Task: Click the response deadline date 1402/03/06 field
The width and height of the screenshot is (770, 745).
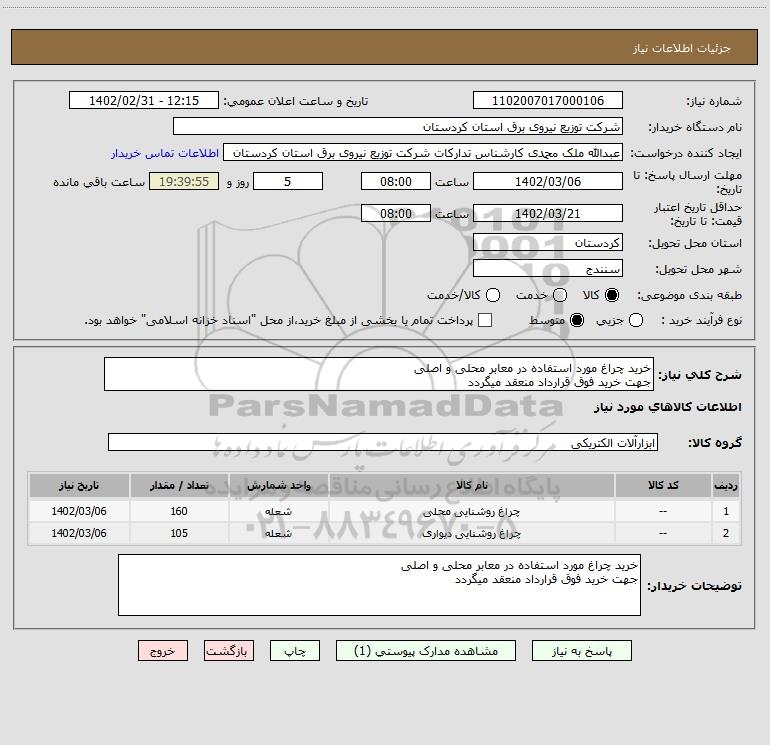Action: pyautogui.click(x=548, y=181)
